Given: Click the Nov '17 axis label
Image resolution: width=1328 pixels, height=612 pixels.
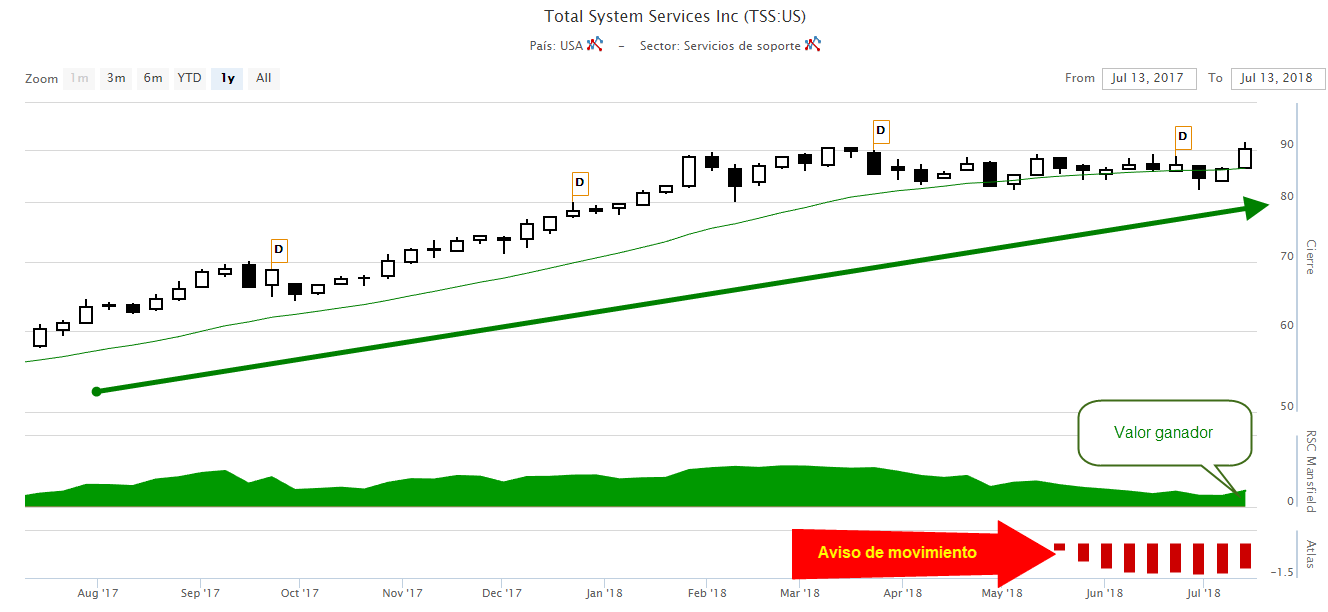Looking at the screenshot, I should 400,594.
